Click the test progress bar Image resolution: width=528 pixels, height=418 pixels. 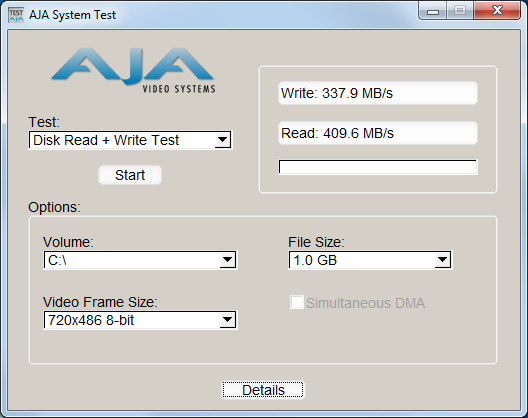[378, 167]
